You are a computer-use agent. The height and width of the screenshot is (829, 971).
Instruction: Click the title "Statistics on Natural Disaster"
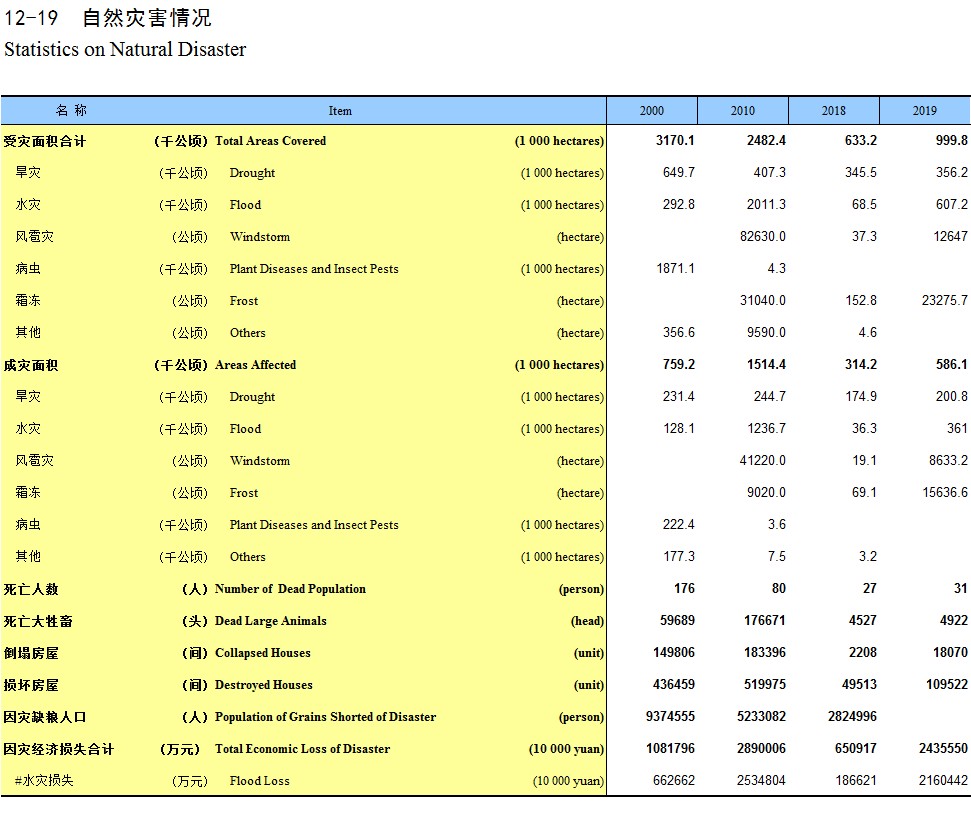(125, 50)
